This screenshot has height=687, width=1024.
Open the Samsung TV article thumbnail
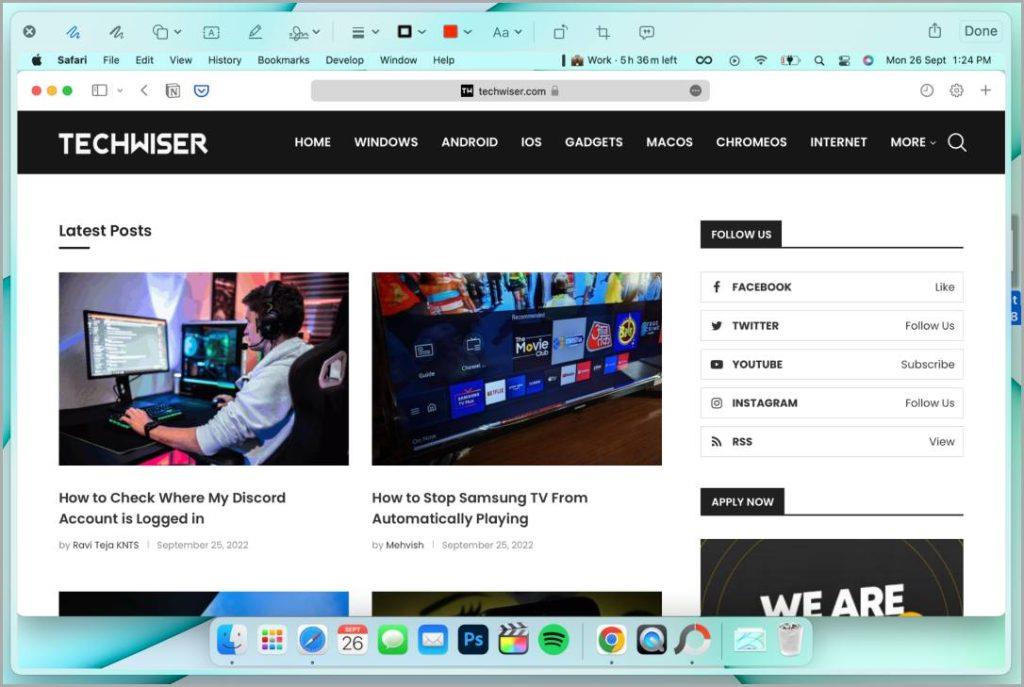coord(517,369)
